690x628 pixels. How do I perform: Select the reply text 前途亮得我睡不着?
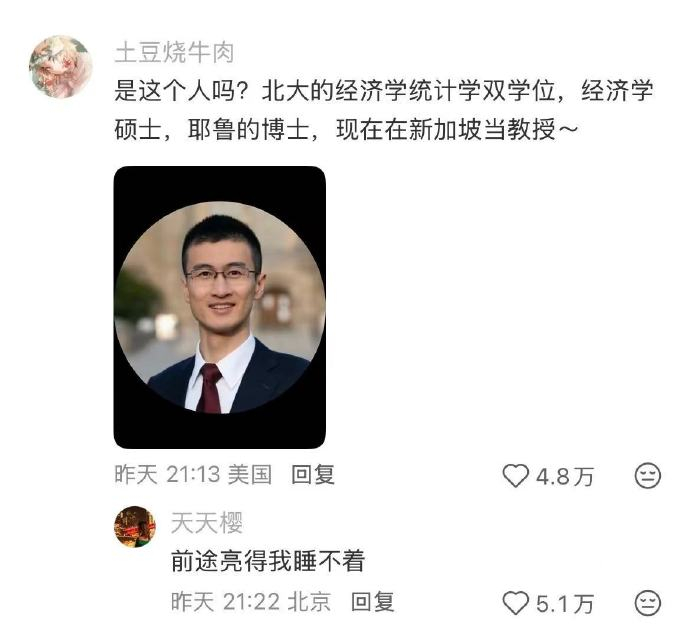(268, 561)
